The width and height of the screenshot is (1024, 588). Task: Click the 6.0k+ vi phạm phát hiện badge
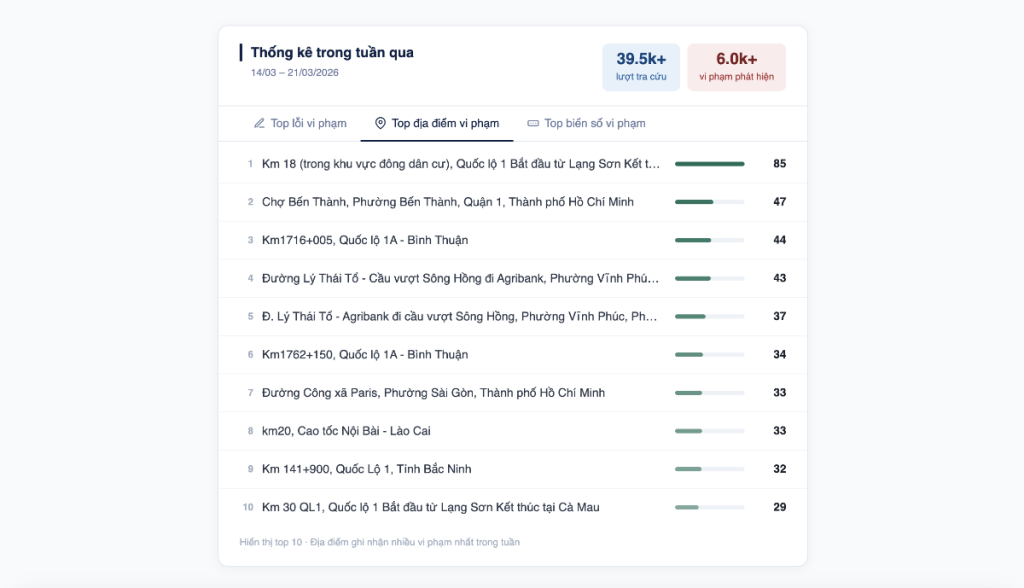pos(736,67)
